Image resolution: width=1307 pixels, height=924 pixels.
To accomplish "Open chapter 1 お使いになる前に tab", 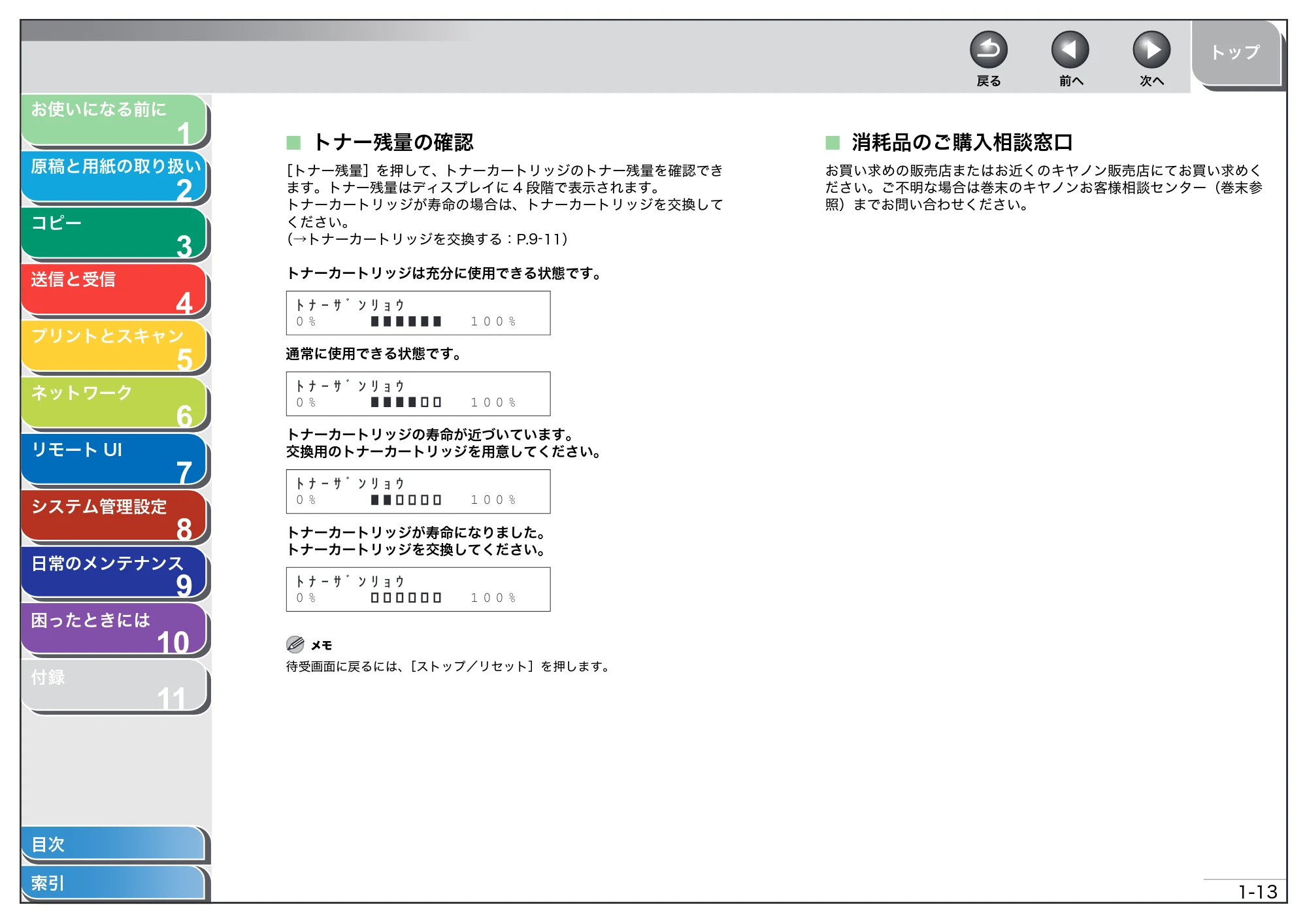I will point(114,120).
